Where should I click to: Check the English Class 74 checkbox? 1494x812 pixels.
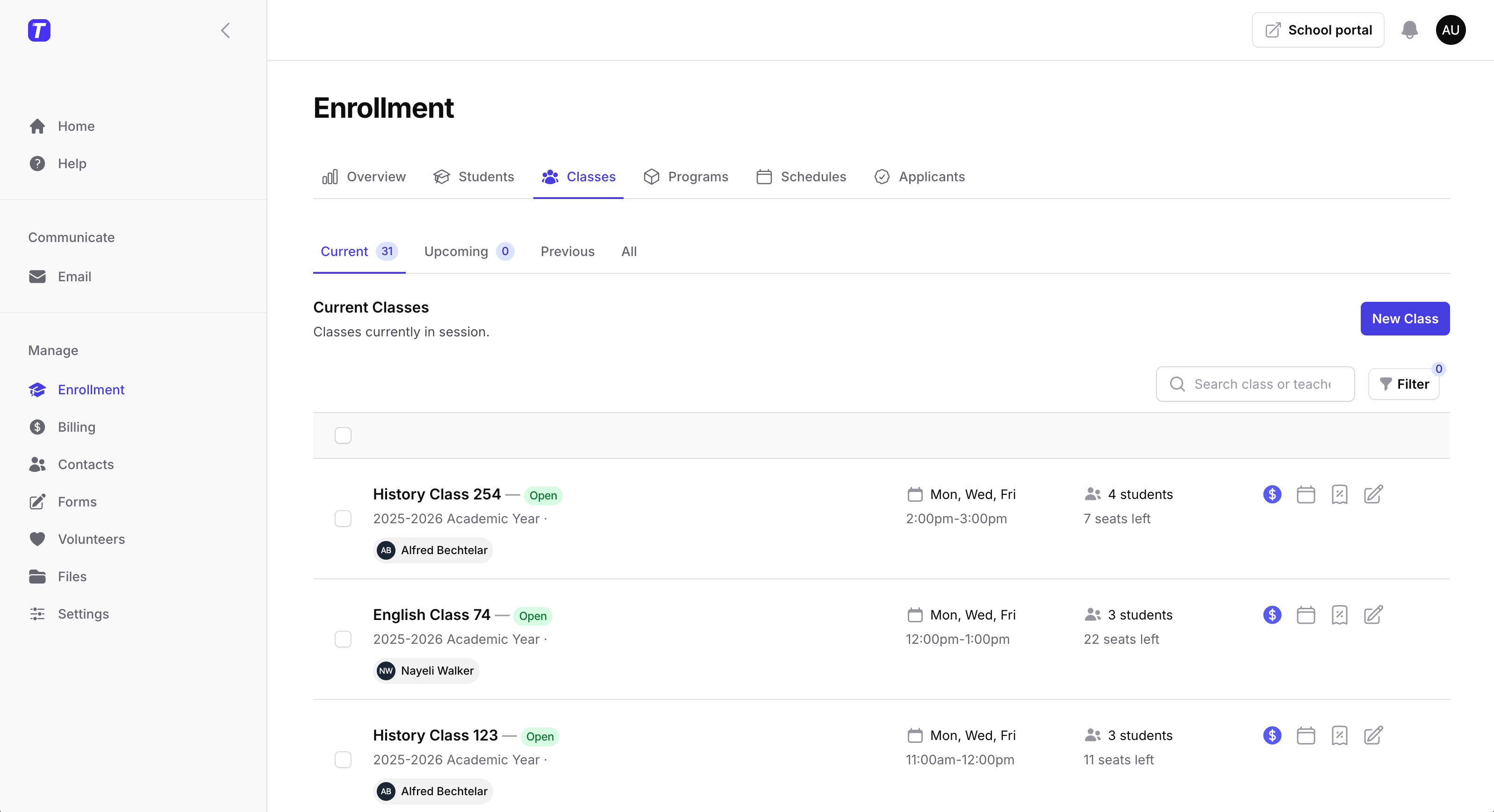click(x=343, y=639)
